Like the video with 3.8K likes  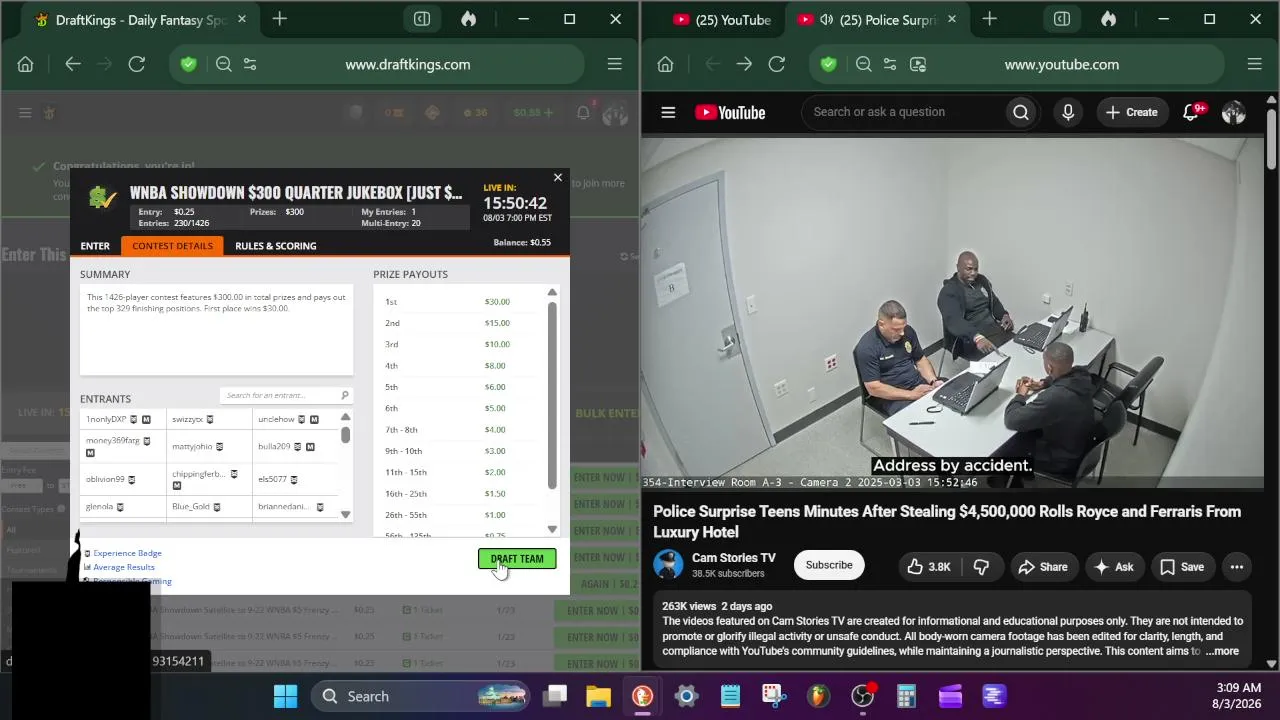(x=927, y=567)
